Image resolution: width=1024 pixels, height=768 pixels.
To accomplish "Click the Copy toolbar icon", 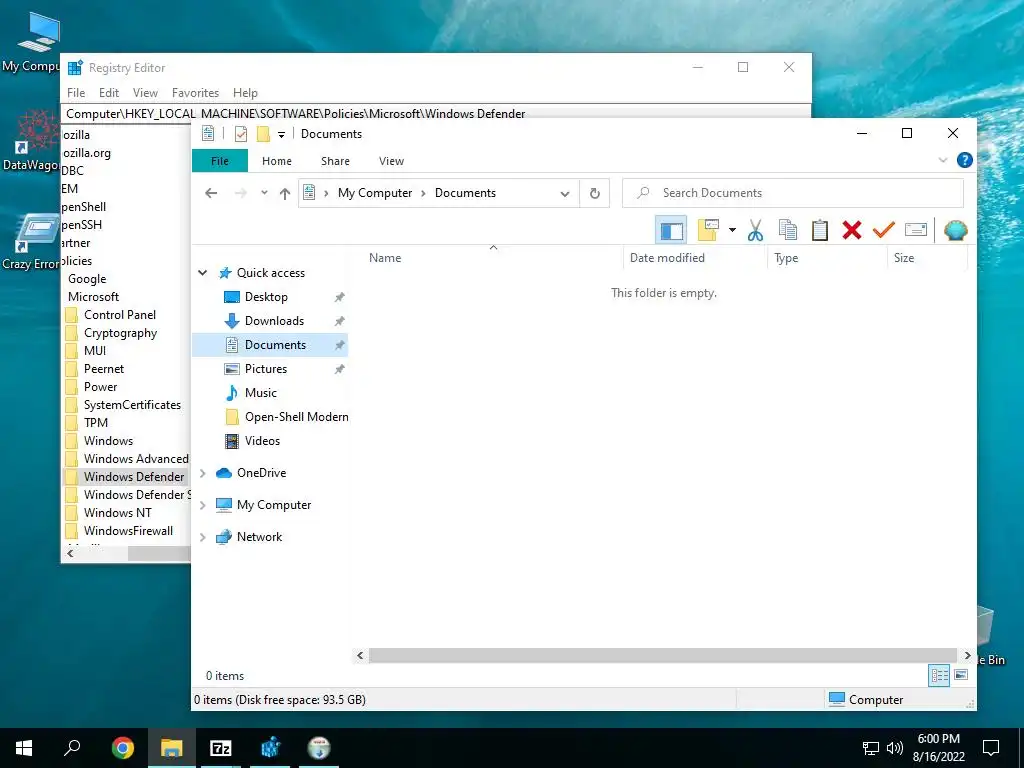I will [x=788, y=230].
